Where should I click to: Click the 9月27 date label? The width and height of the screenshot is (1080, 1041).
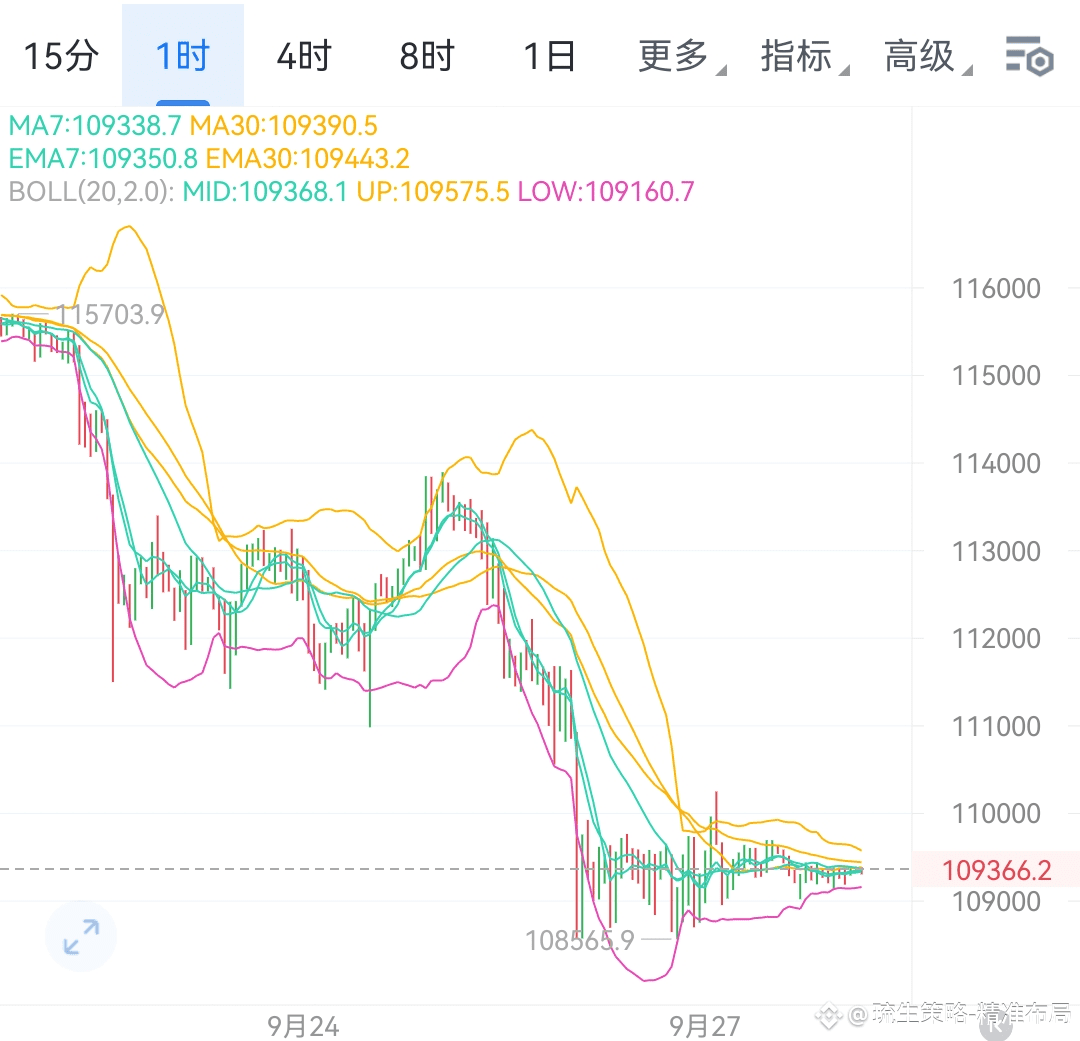pos(705,1027)
